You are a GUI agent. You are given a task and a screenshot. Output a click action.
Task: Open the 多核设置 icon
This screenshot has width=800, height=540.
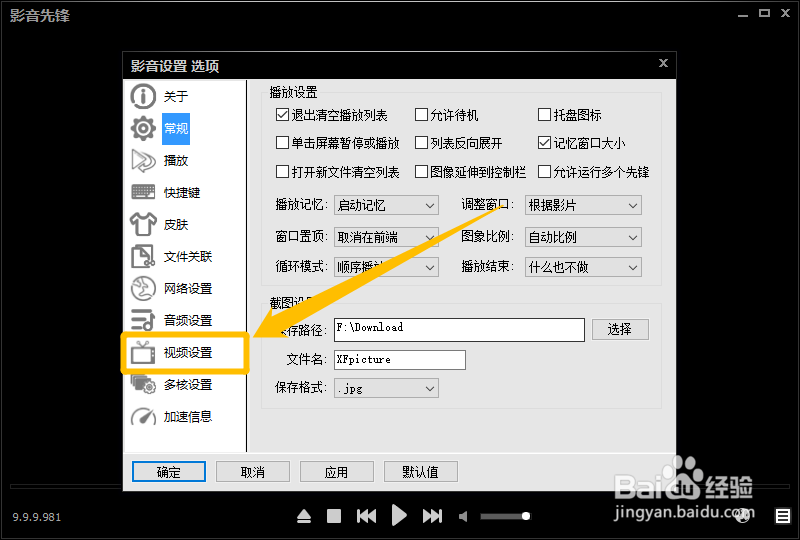[x=143, y=384]
